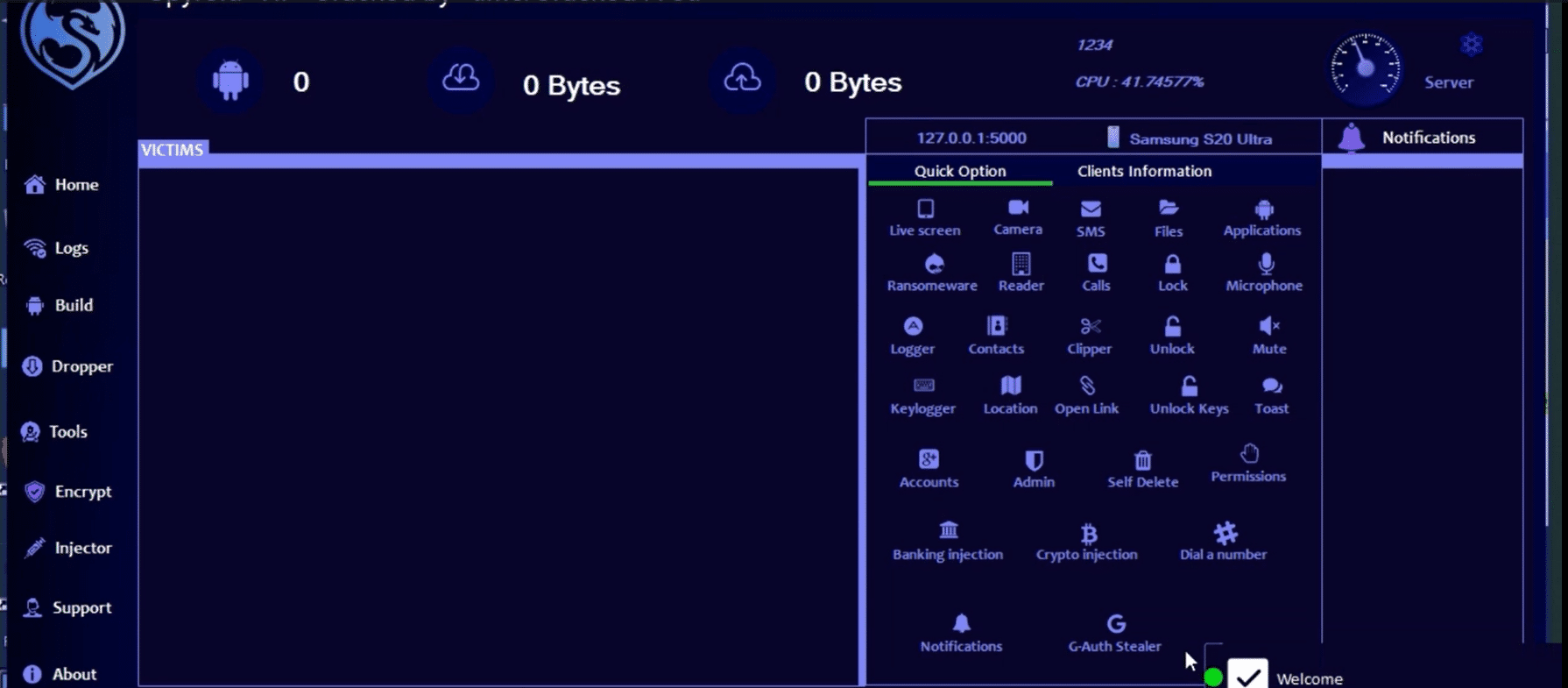Open the Calls phone icon
The height and width of the screenshot is (688, 1568).
tap(1097, 265)
